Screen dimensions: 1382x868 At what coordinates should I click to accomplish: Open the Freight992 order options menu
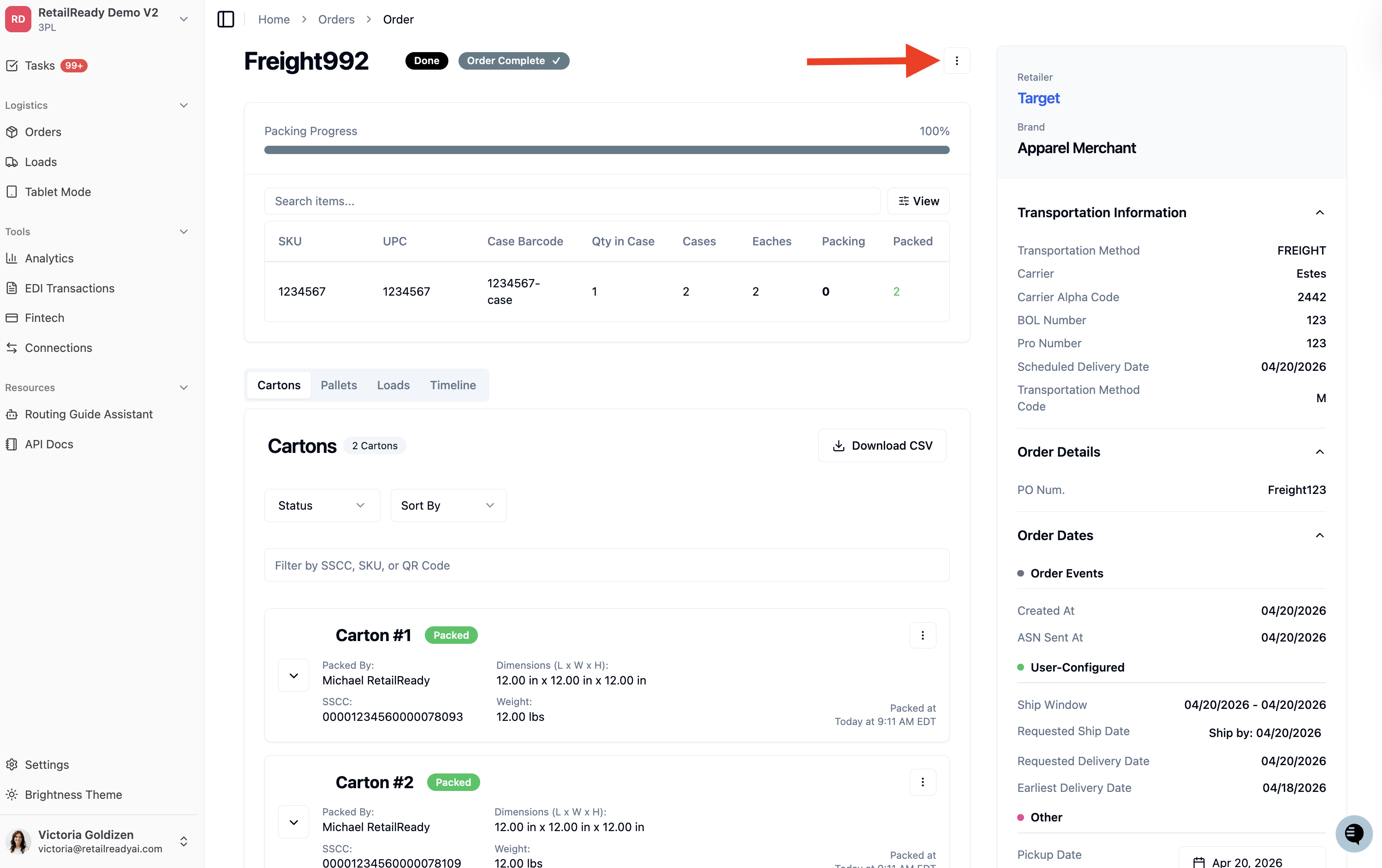(957, 61)
